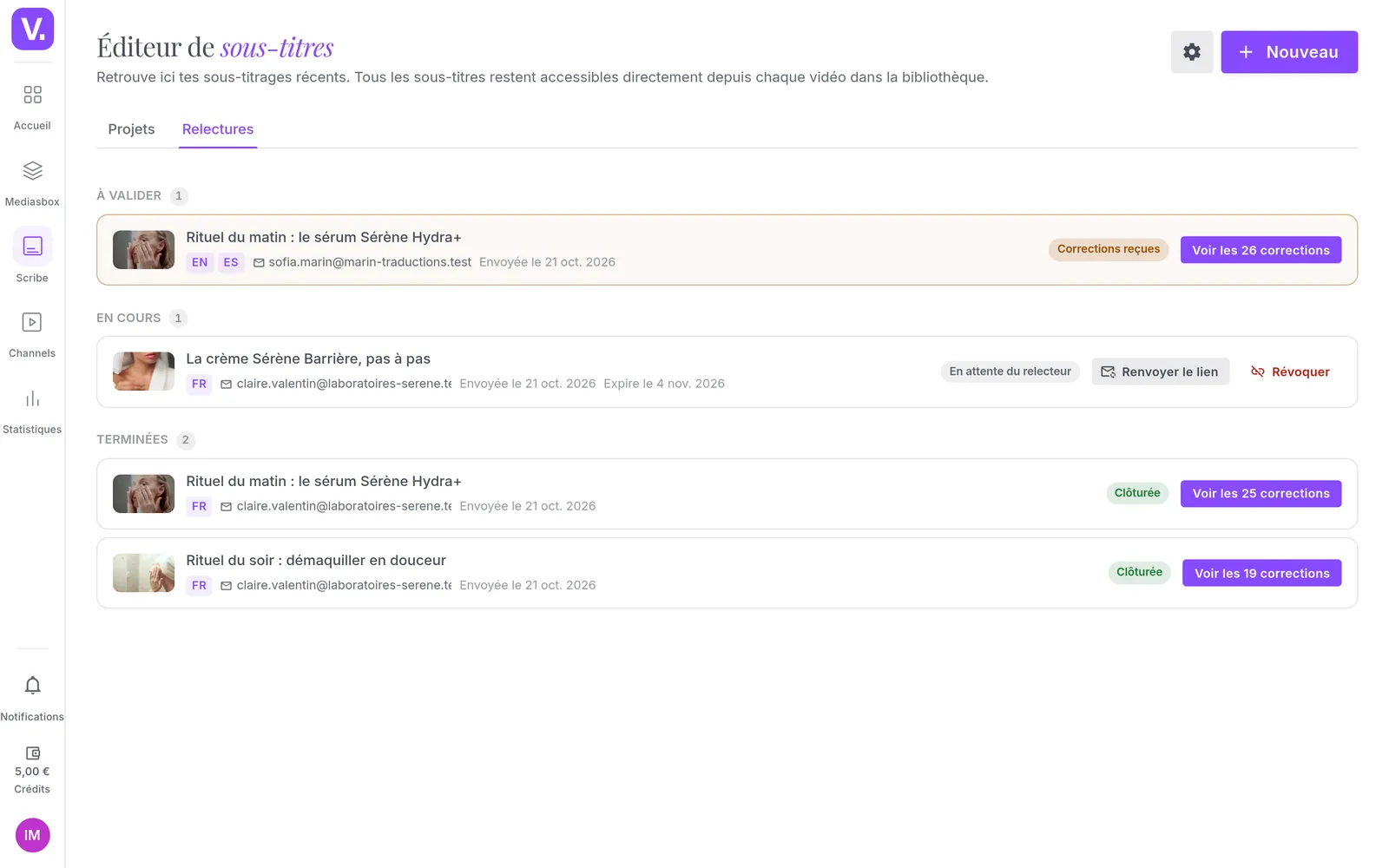Viewport: 1389px width, 868px height.
Task: Click the Nouveau button
Action: (x=1288, y=52)
